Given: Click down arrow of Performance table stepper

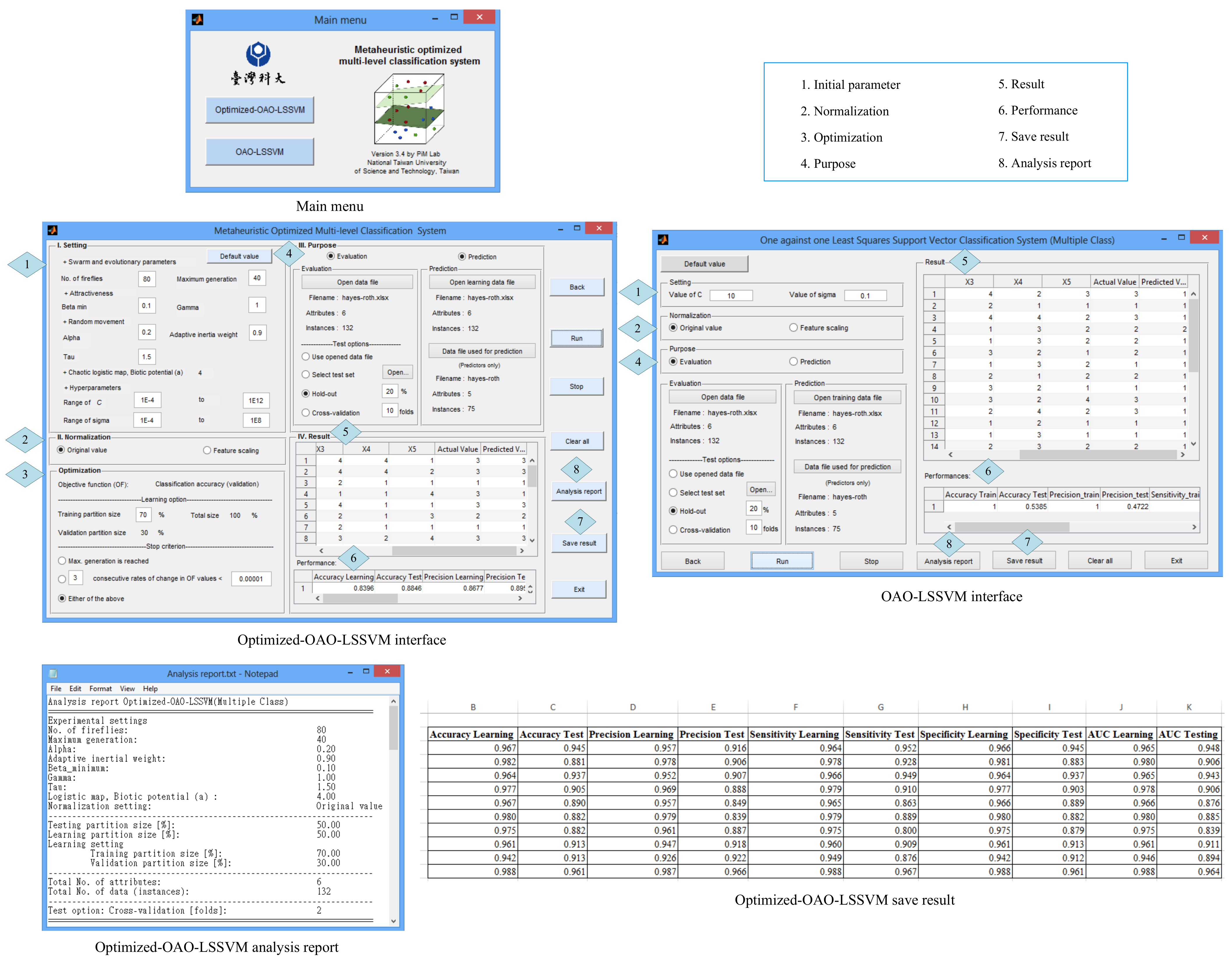Looking at the screenshot, I should coord(530,591).
